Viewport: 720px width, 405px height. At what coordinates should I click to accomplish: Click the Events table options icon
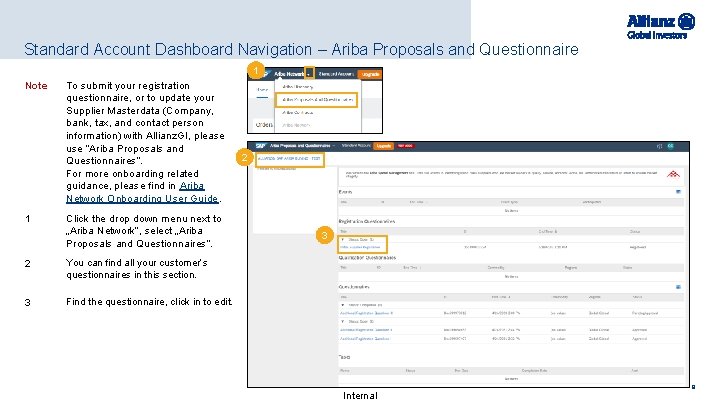pos(678,192)
